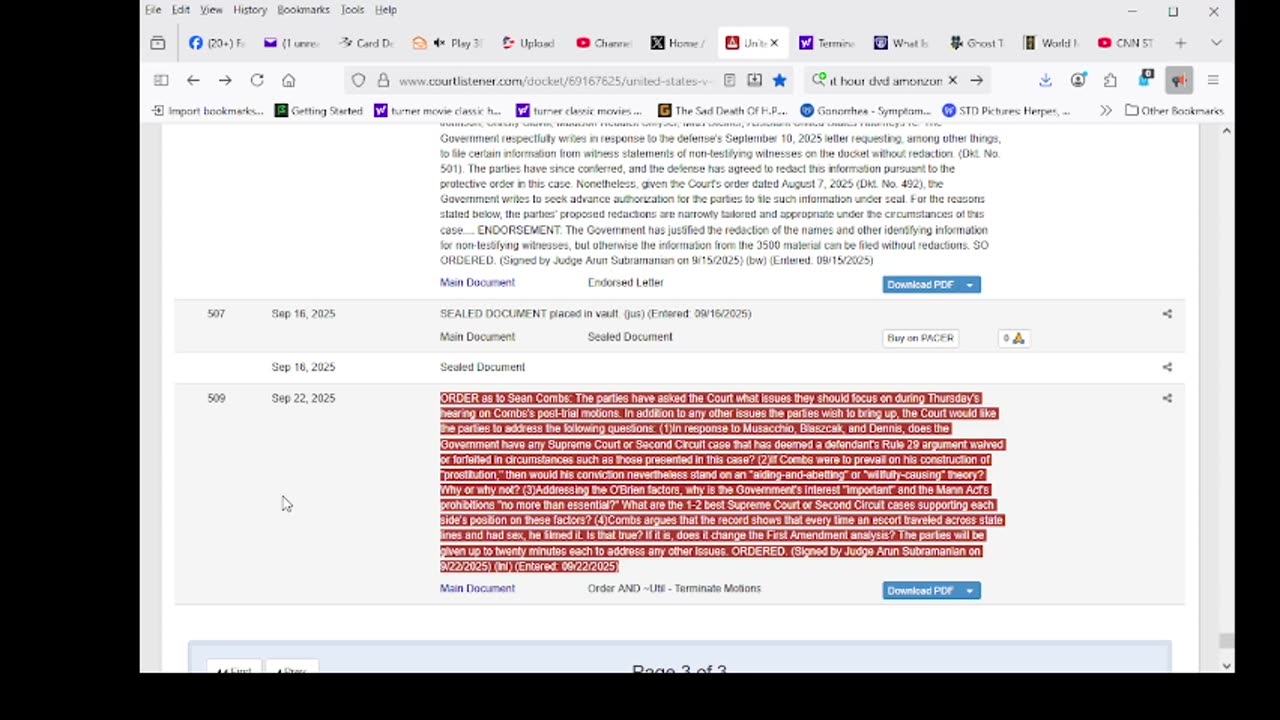Screen dimensions: 1280x720
Task: Open the Tools menu
Action: pyautogui.click(x=352, y=10)
